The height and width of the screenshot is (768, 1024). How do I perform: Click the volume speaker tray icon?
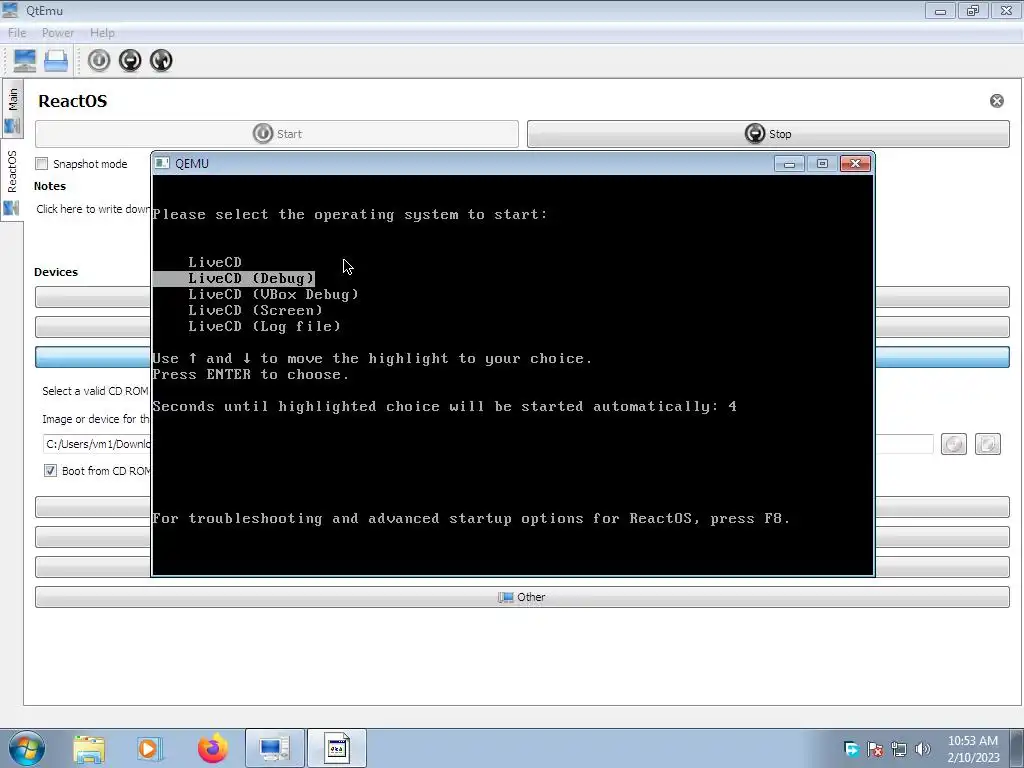tap(923, 748)
